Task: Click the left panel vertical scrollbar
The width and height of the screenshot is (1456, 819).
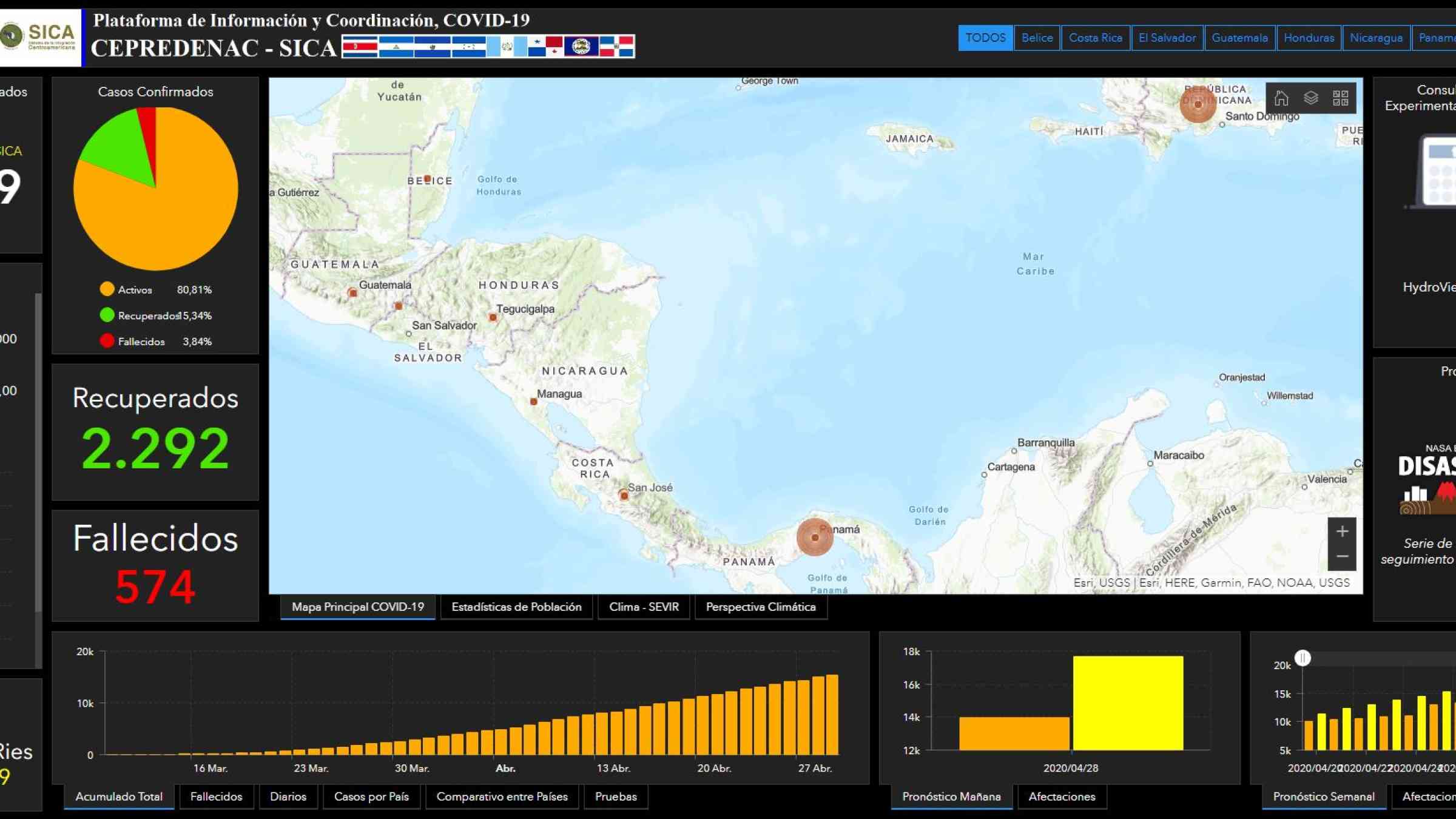Action: tap(38, 452)
